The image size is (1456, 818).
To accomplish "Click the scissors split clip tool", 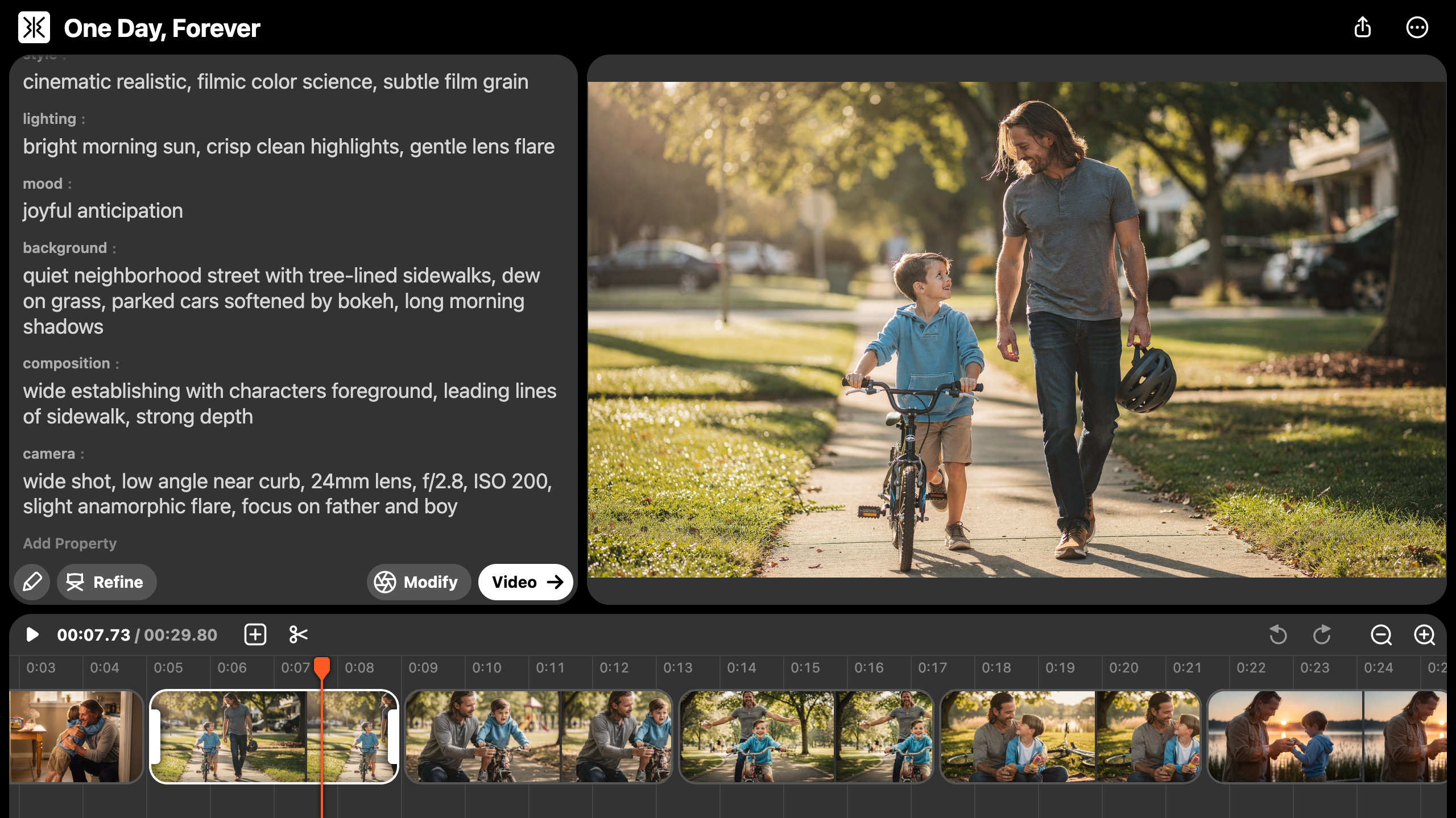I will [298, 634].
